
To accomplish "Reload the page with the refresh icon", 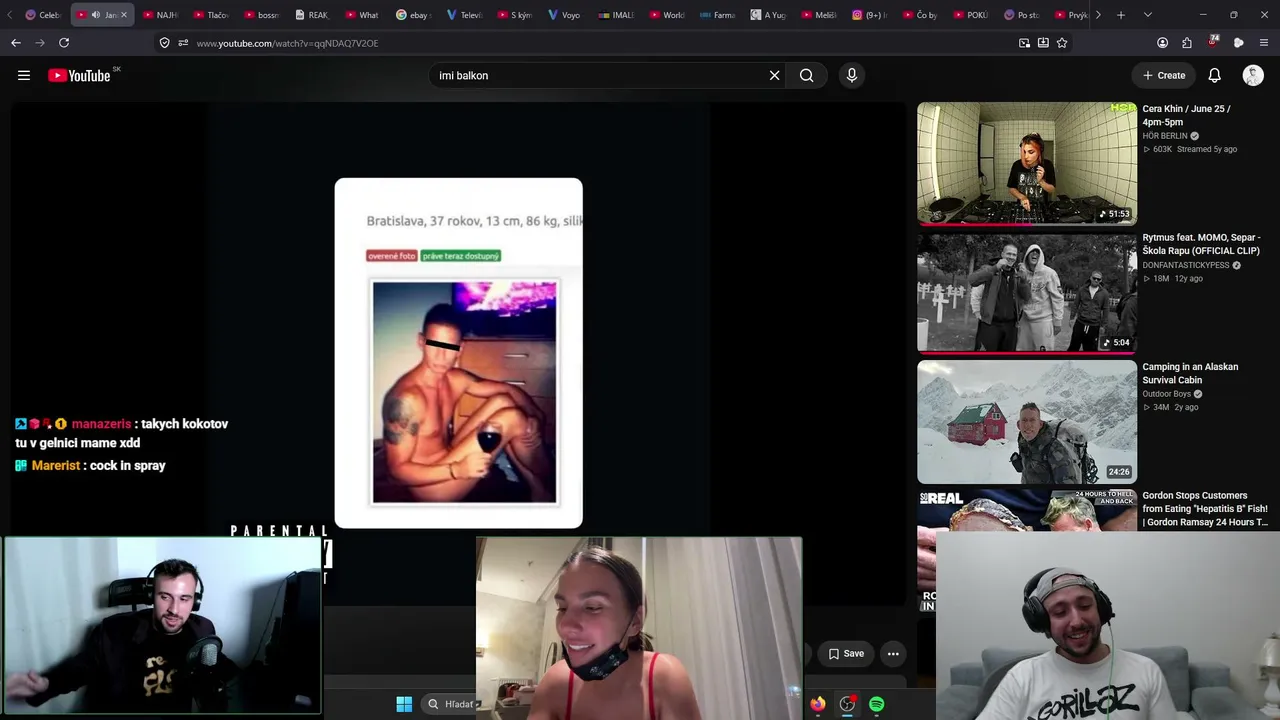I will (64, 43).
